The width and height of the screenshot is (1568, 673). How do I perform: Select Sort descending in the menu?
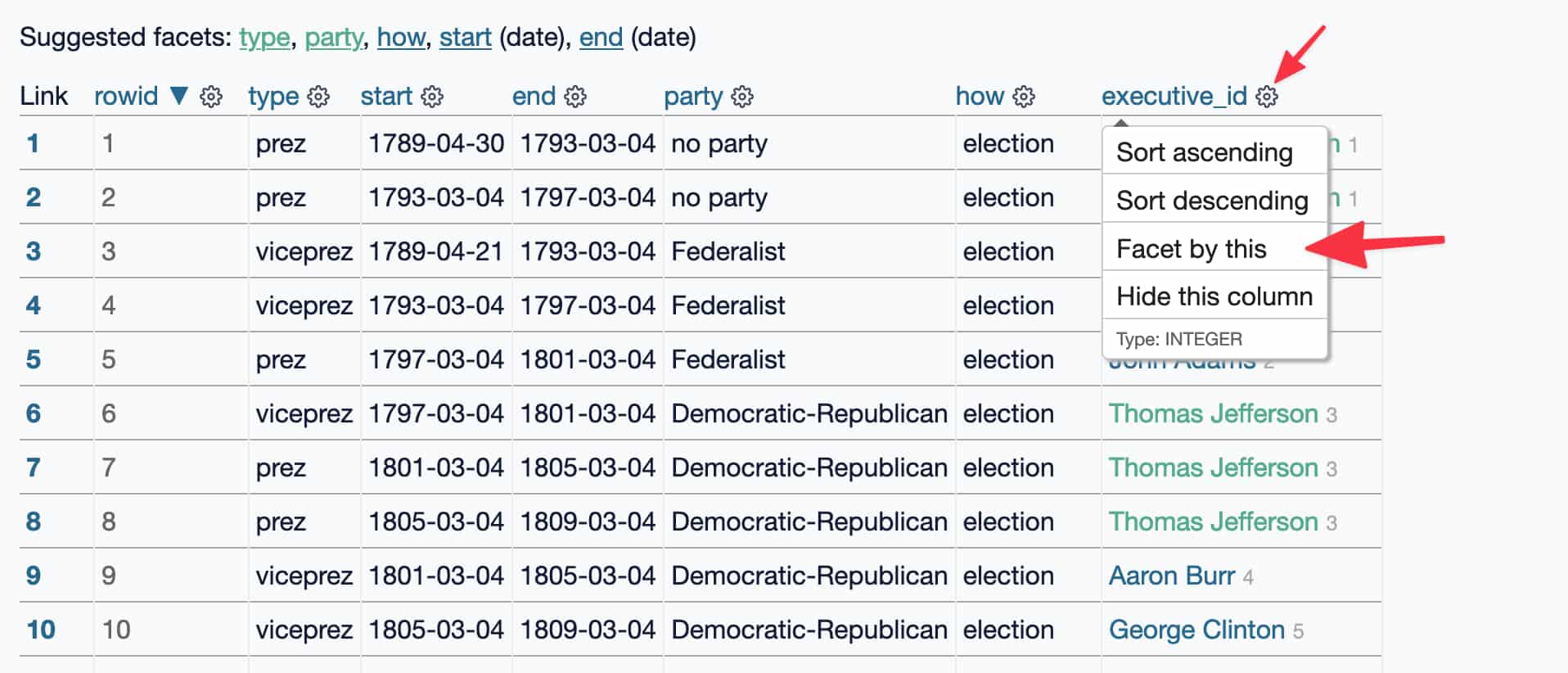pos(1211,201)
